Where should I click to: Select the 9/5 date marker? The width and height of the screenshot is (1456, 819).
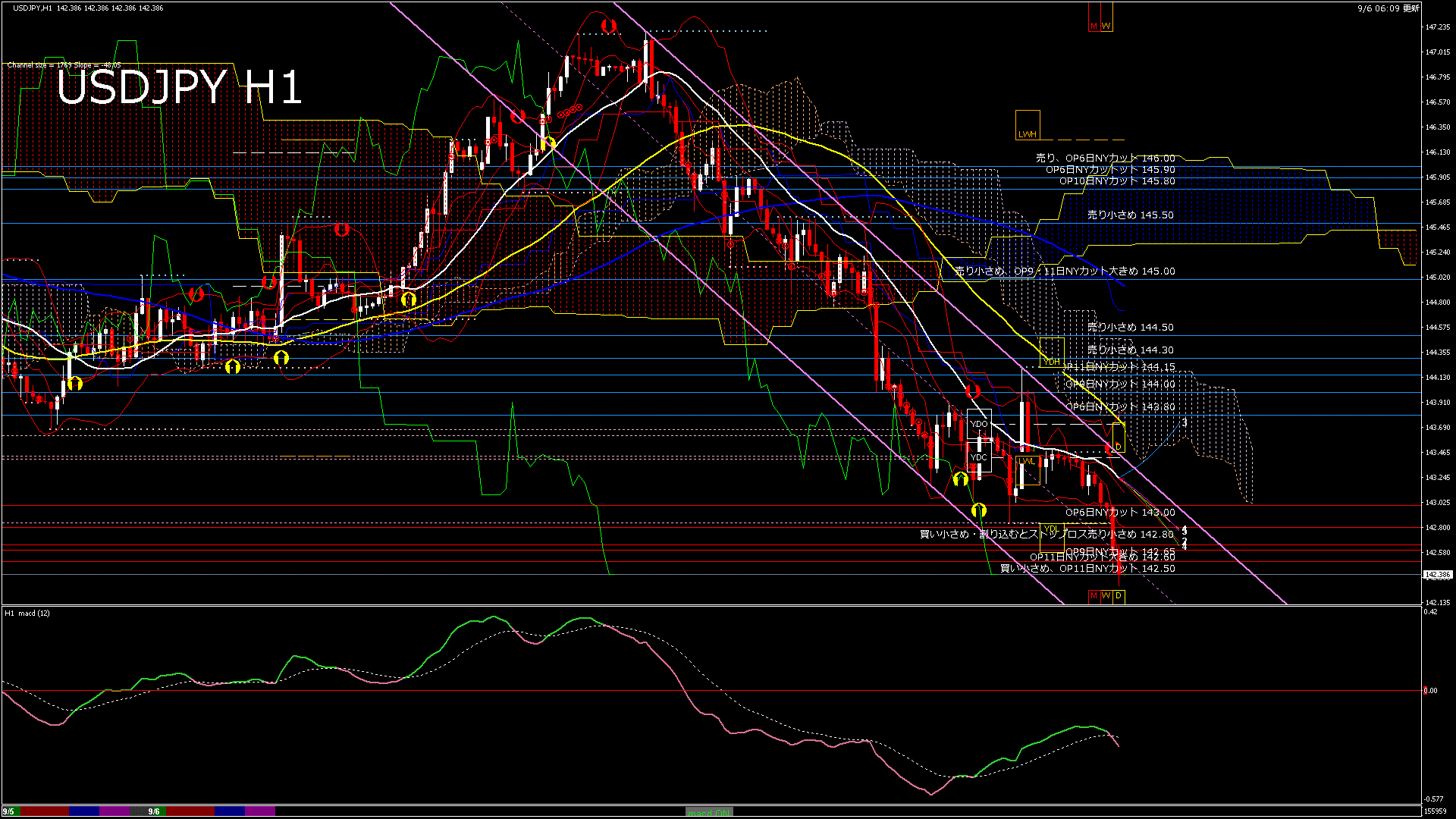(8, 811)
